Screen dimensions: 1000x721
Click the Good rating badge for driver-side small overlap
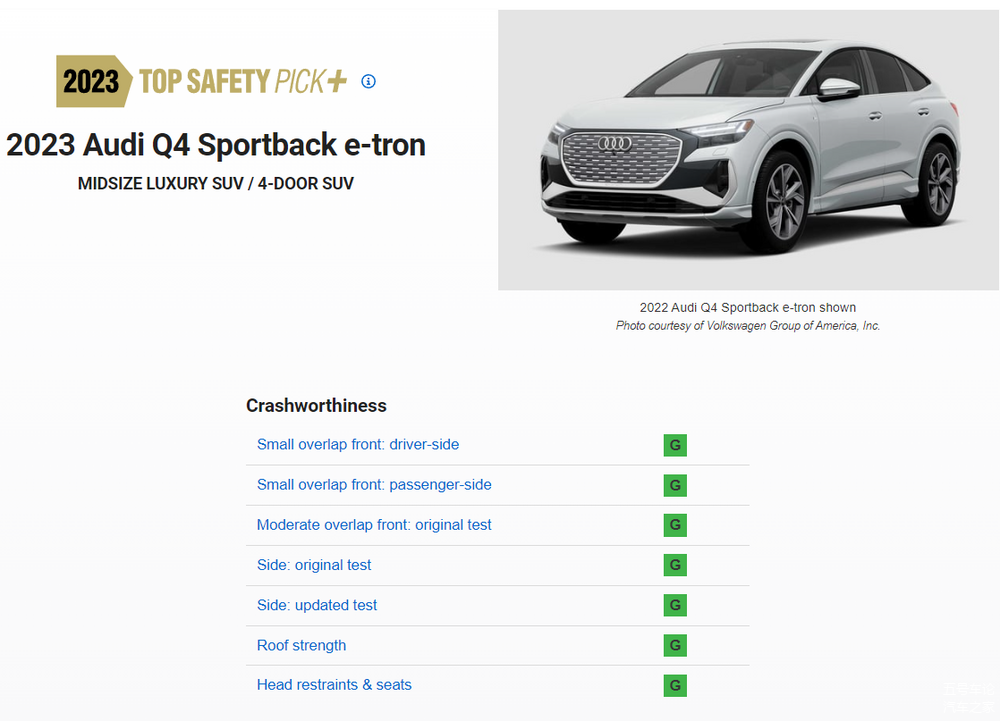coord(675,445)
